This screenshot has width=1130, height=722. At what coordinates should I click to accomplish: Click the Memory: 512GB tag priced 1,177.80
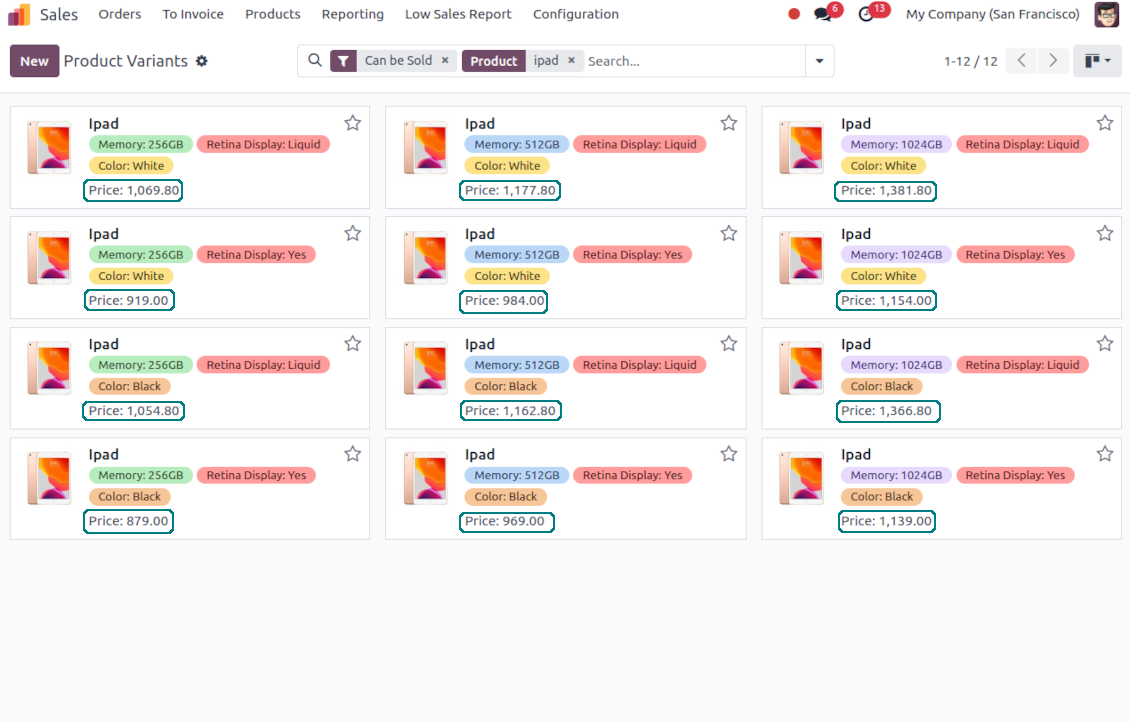517,145
